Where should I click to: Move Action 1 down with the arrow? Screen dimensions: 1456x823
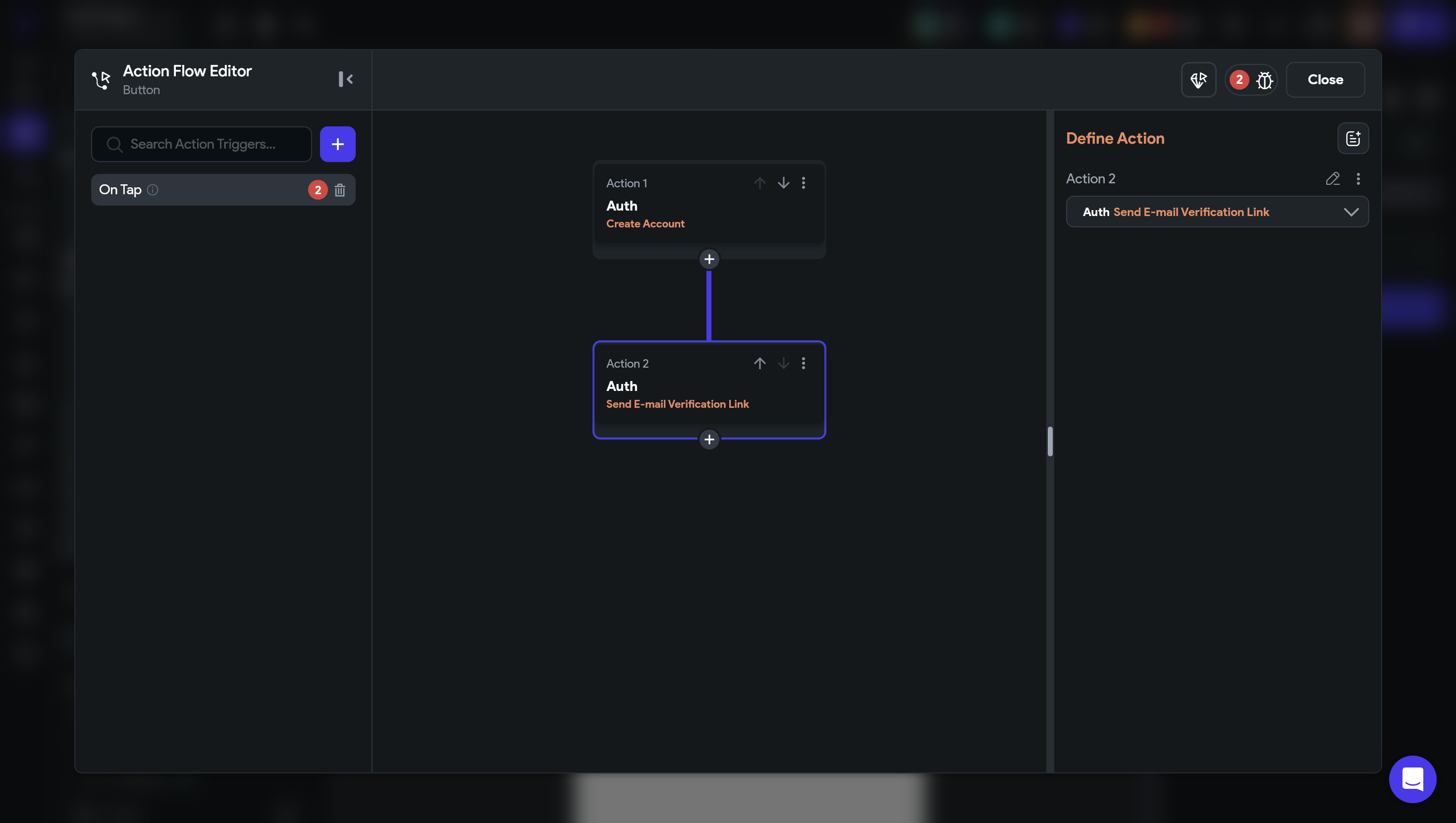click(x=783, y=182)
